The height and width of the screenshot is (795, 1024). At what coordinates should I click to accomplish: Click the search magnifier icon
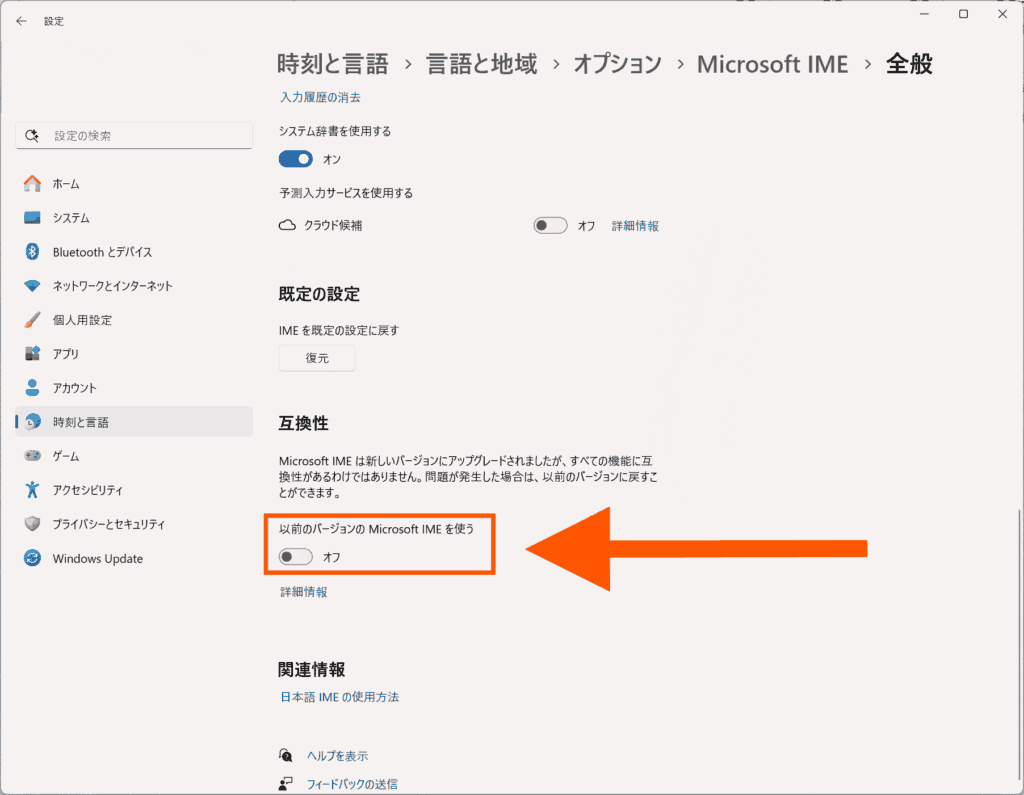[x=31, y=135]
